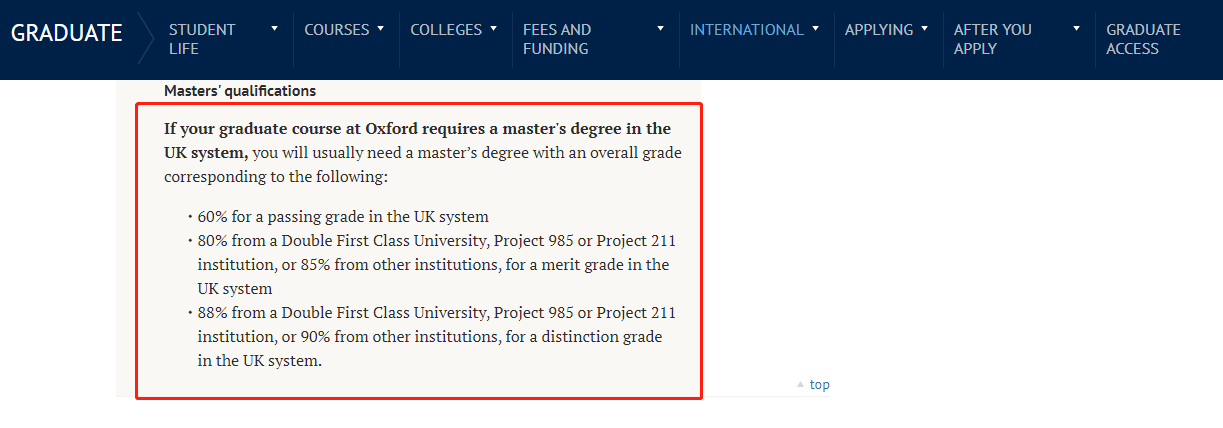Click the "top" link
The image size is (1223, 428).
click(820, 385)
